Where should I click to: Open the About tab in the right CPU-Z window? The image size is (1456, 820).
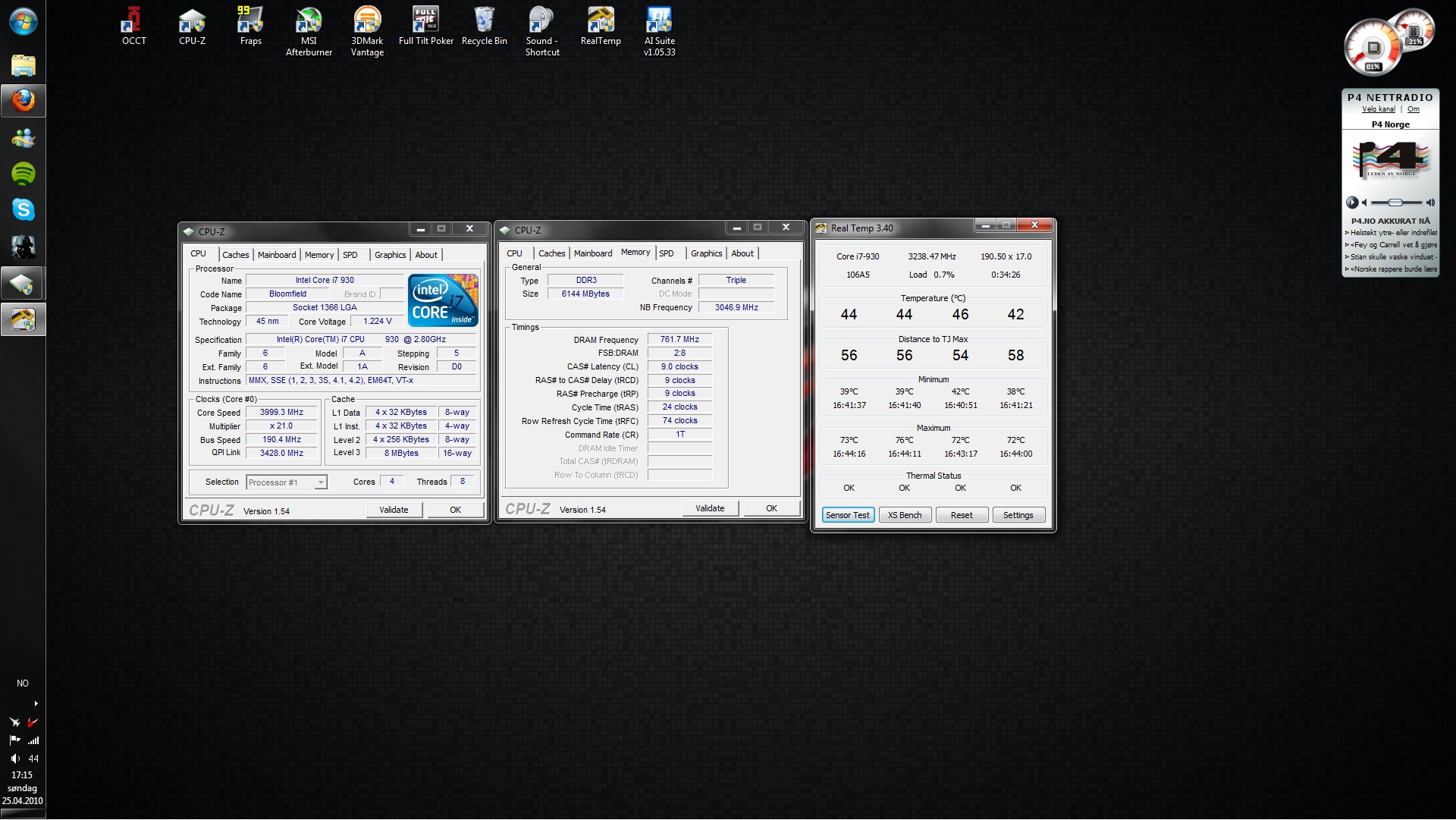(742, 253)
